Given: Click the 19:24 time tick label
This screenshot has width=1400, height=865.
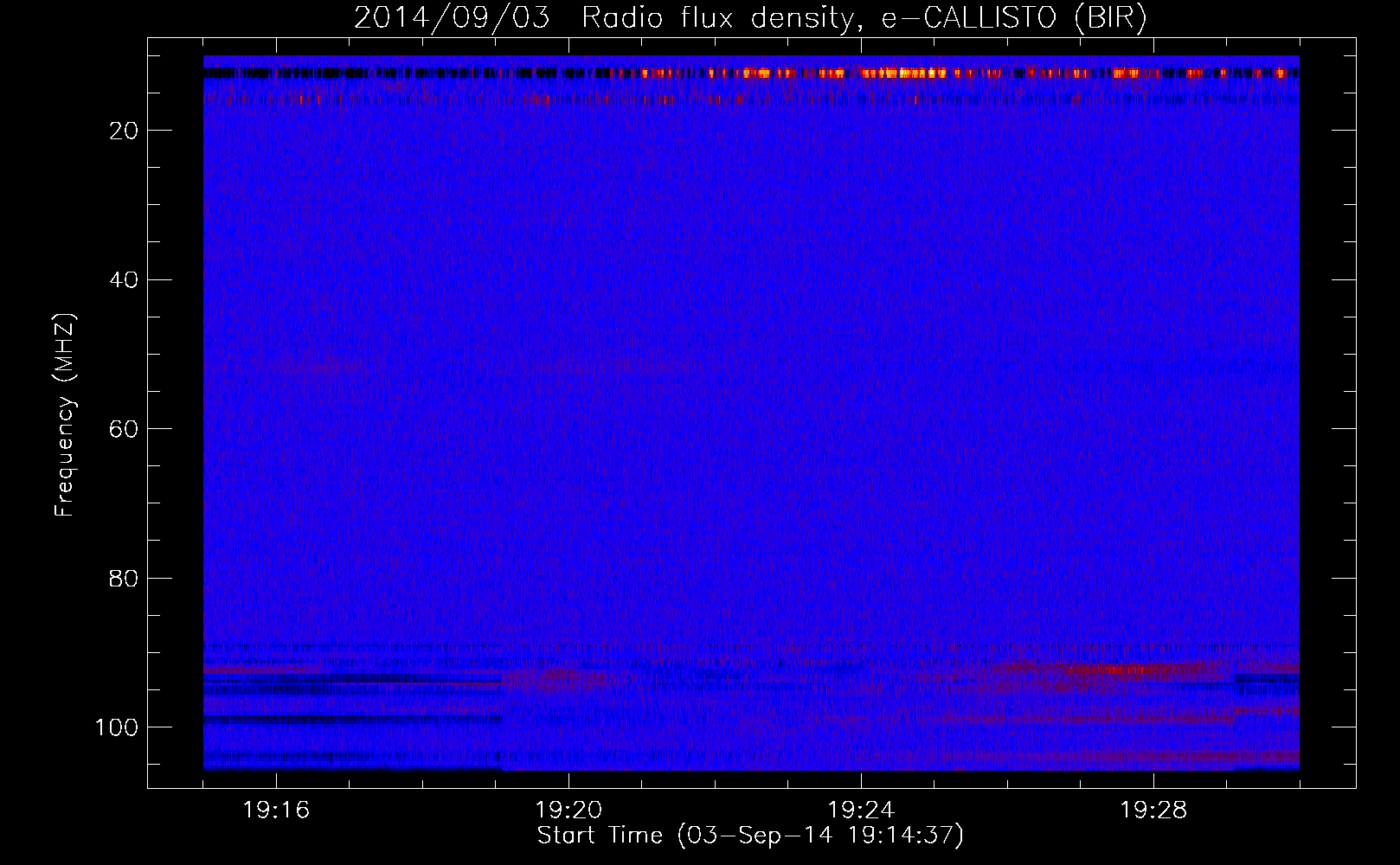Looking at the screenshot, I should pos(861,811).
